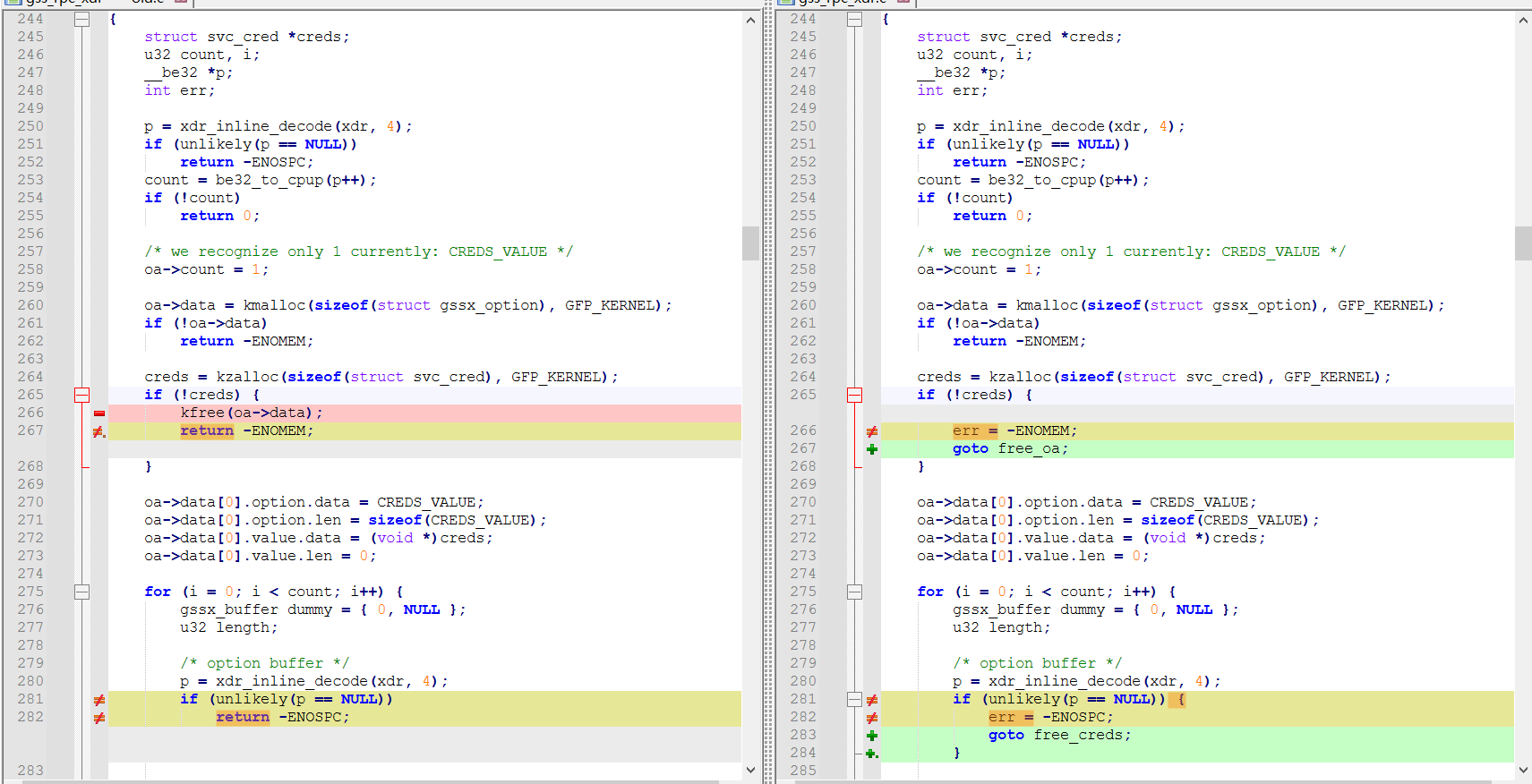This screenshot has height=784, width=1532.
Task: Collapse the for loop fold in left pane
Action: coord(81,592)
